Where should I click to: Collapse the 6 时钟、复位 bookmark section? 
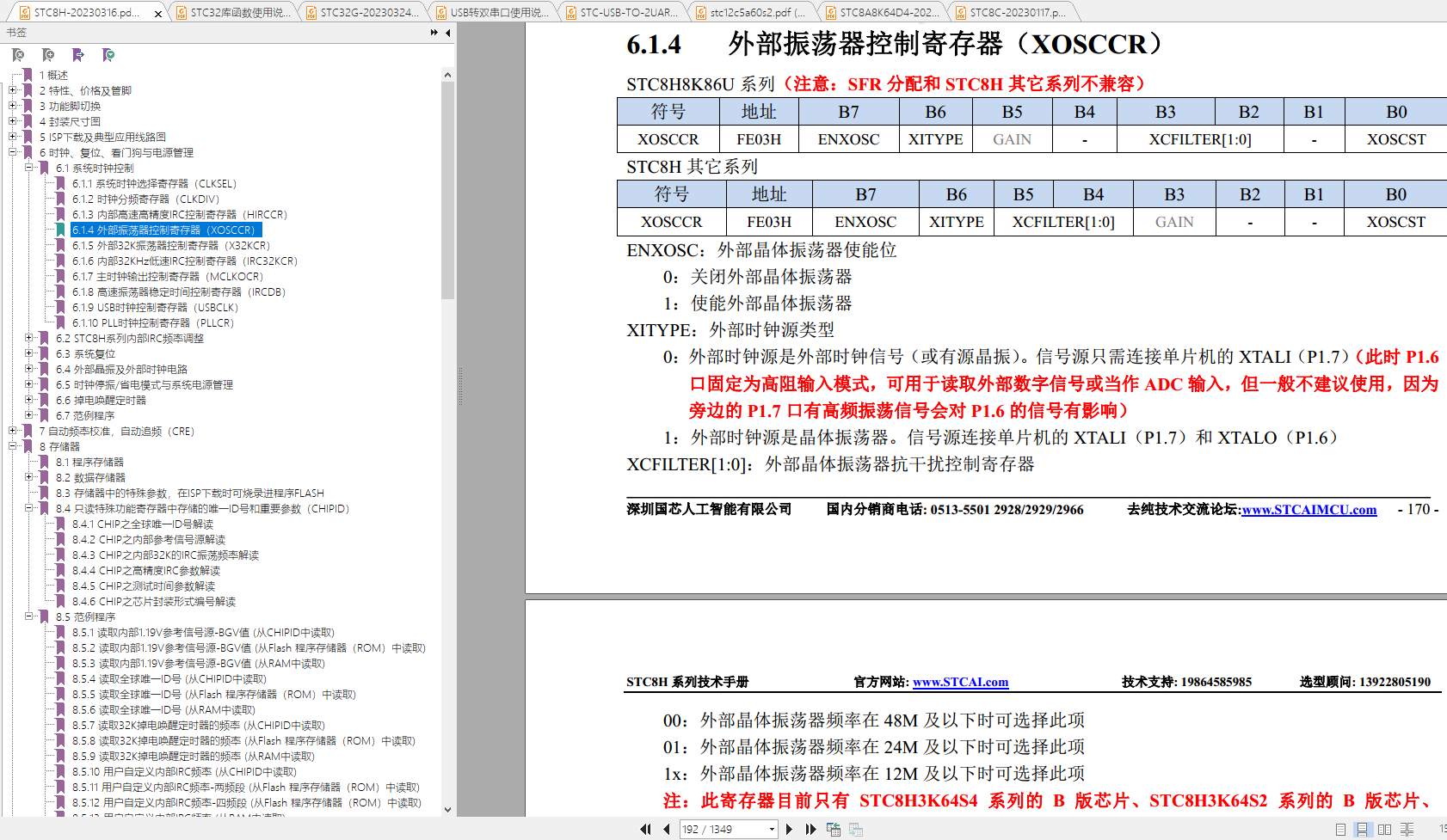point(13,152)
